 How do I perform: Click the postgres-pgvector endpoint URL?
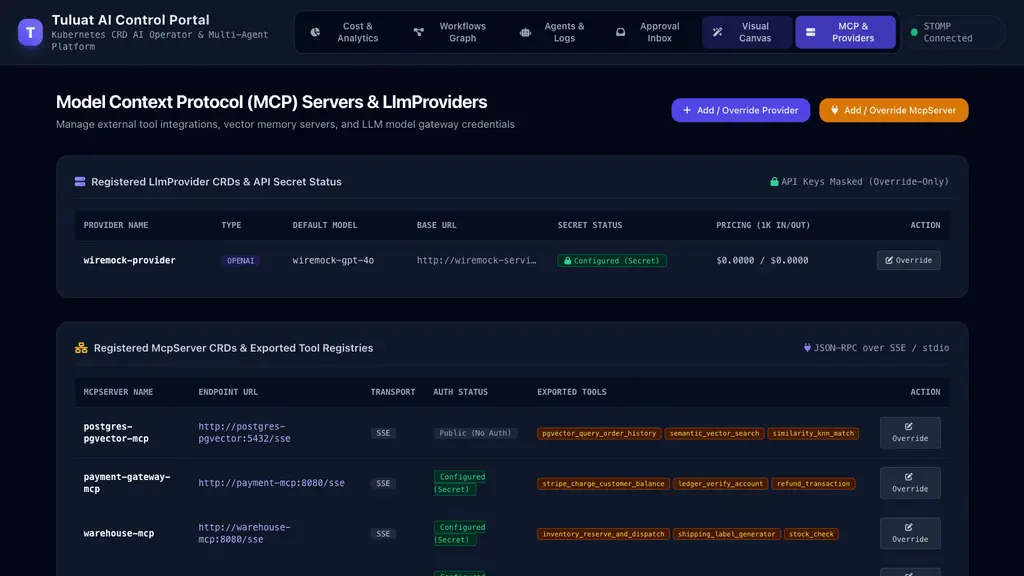(x=244, y=432)
